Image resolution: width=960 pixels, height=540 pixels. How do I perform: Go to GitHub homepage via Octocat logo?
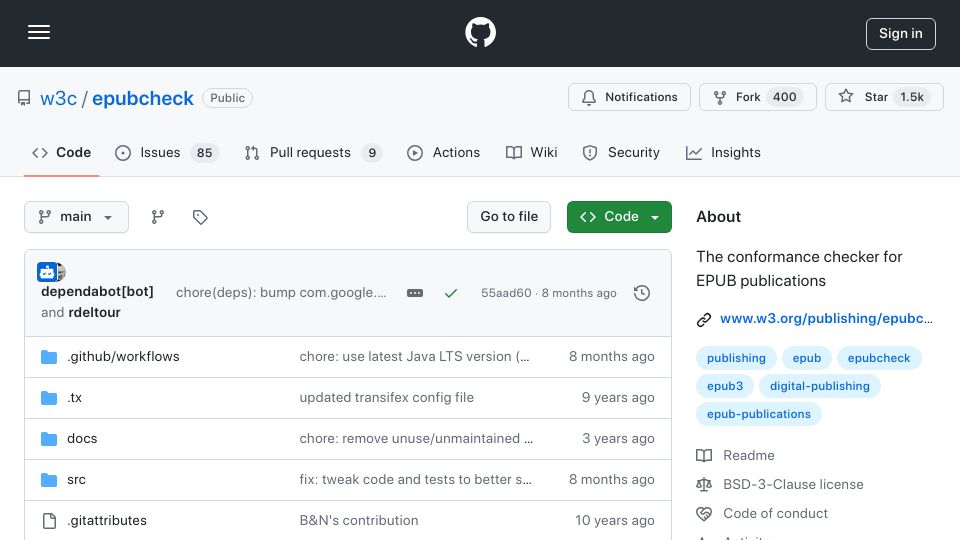click(480, 32)
